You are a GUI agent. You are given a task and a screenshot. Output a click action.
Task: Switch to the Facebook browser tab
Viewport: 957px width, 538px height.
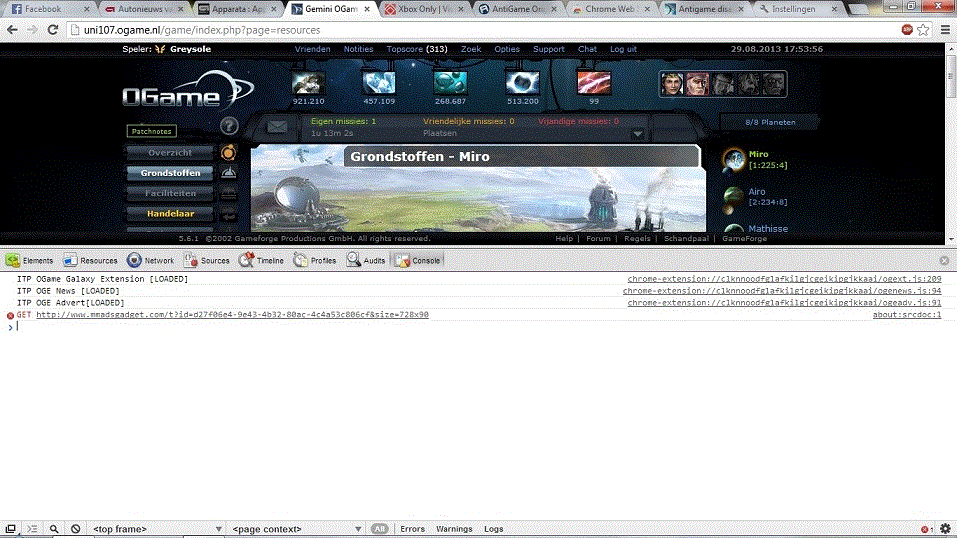pos(51,9)
